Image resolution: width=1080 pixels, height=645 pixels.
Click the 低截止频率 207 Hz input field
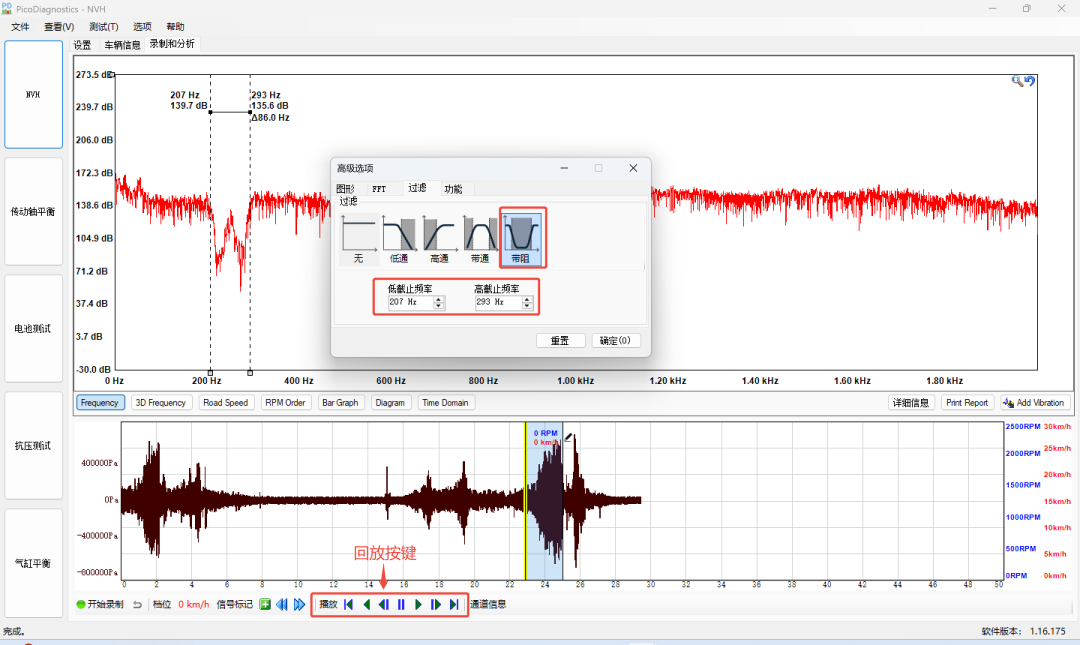point(411,303)
